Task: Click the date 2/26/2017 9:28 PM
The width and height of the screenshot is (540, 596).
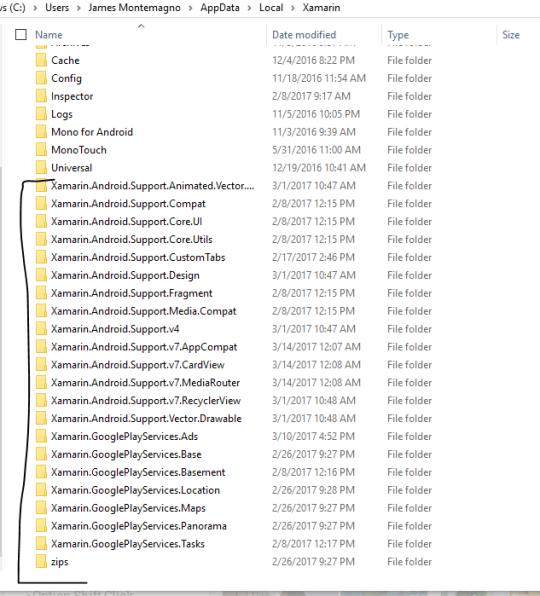Action: coord(313,490)
